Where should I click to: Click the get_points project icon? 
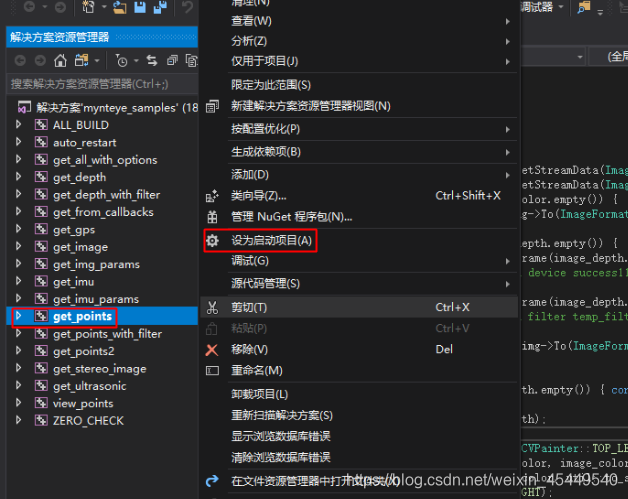coord(41,316)
